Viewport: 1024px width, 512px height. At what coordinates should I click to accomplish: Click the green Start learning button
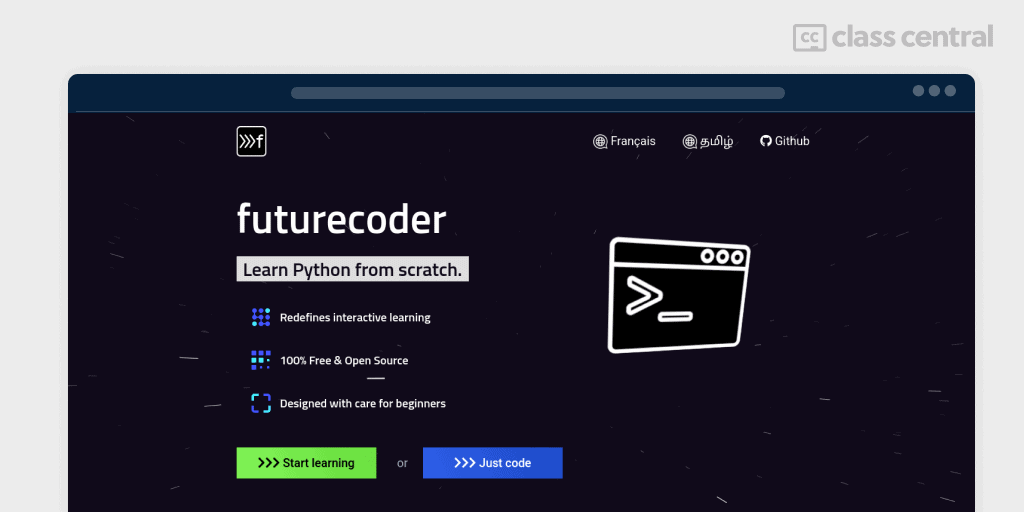click(306, 463)
